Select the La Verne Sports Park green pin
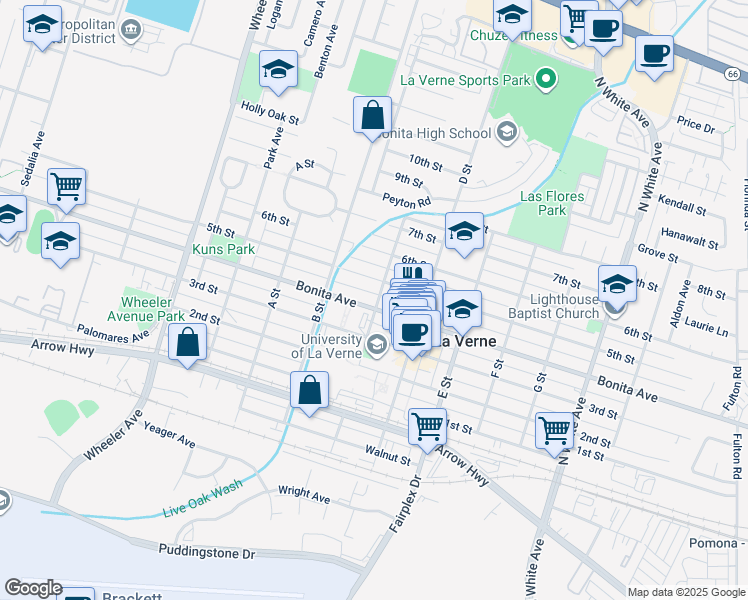The height and width of the screenshot is (600, 748). [546, 80]
